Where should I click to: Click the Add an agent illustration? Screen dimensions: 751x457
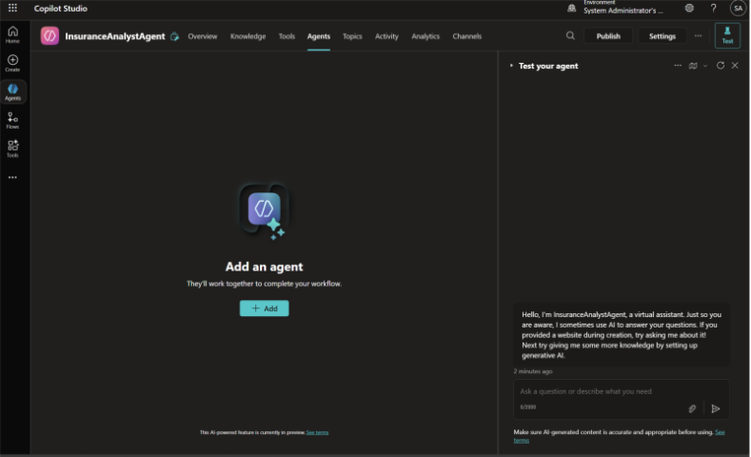click(264, 211)
